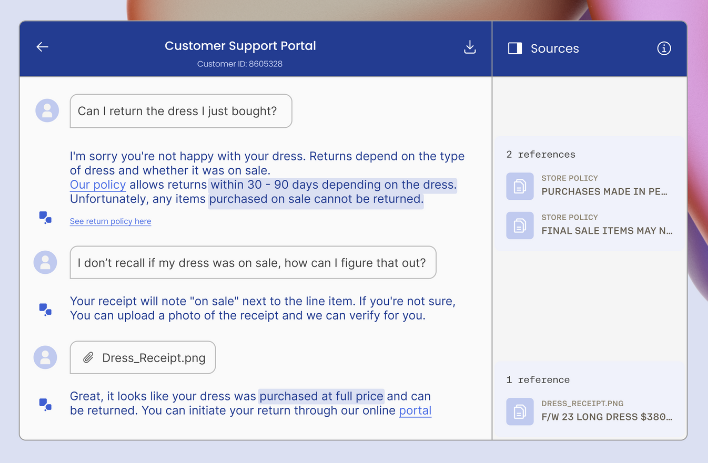
Task: Toggle the Sources side panel icon
Action: (x=515, y=48)
